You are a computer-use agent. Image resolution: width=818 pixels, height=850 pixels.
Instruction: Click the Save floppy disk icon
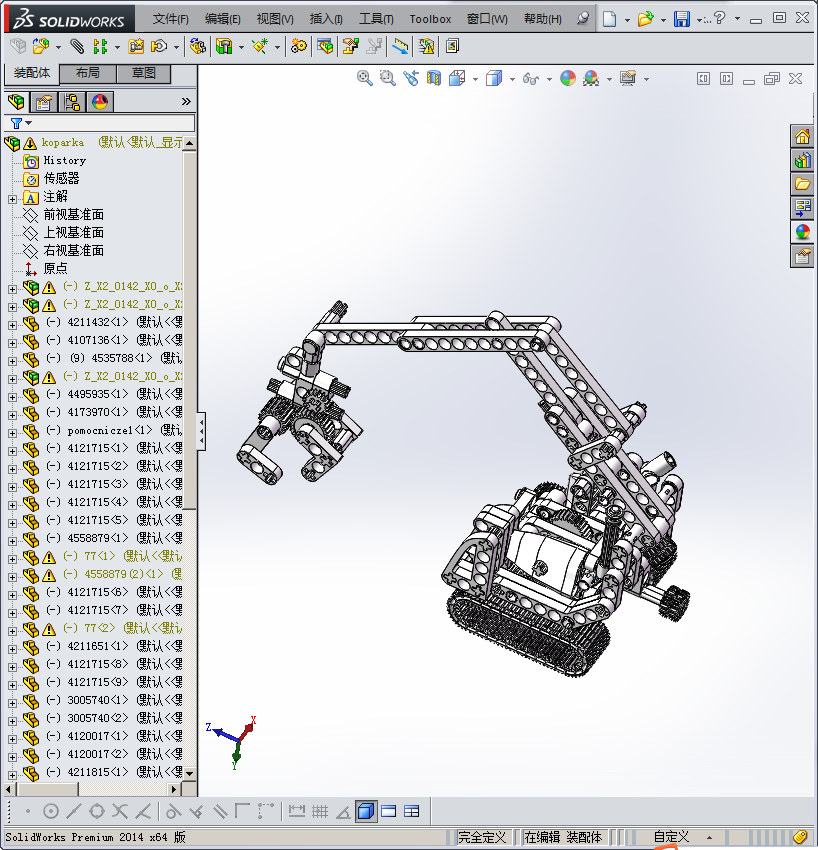pyautogui.click(x=681, y=19)
